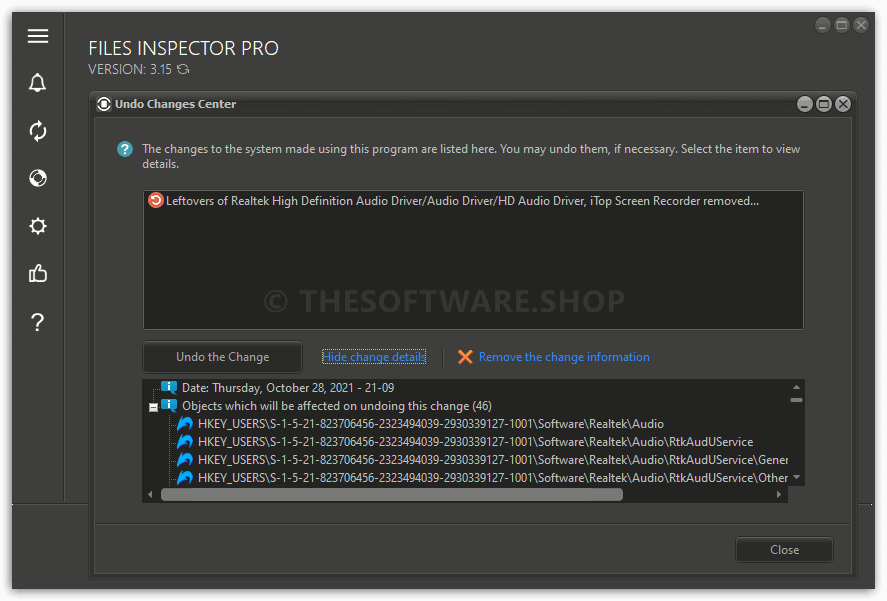Click the globe-like circular sidebar icon

[38, 178]
